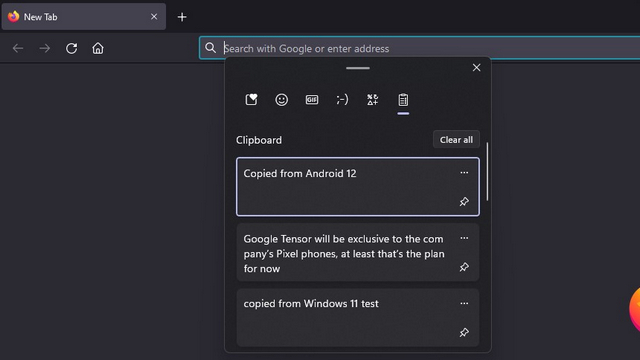
Task: Click the clipboard panel scrollbar
Action: coord(487,171)
